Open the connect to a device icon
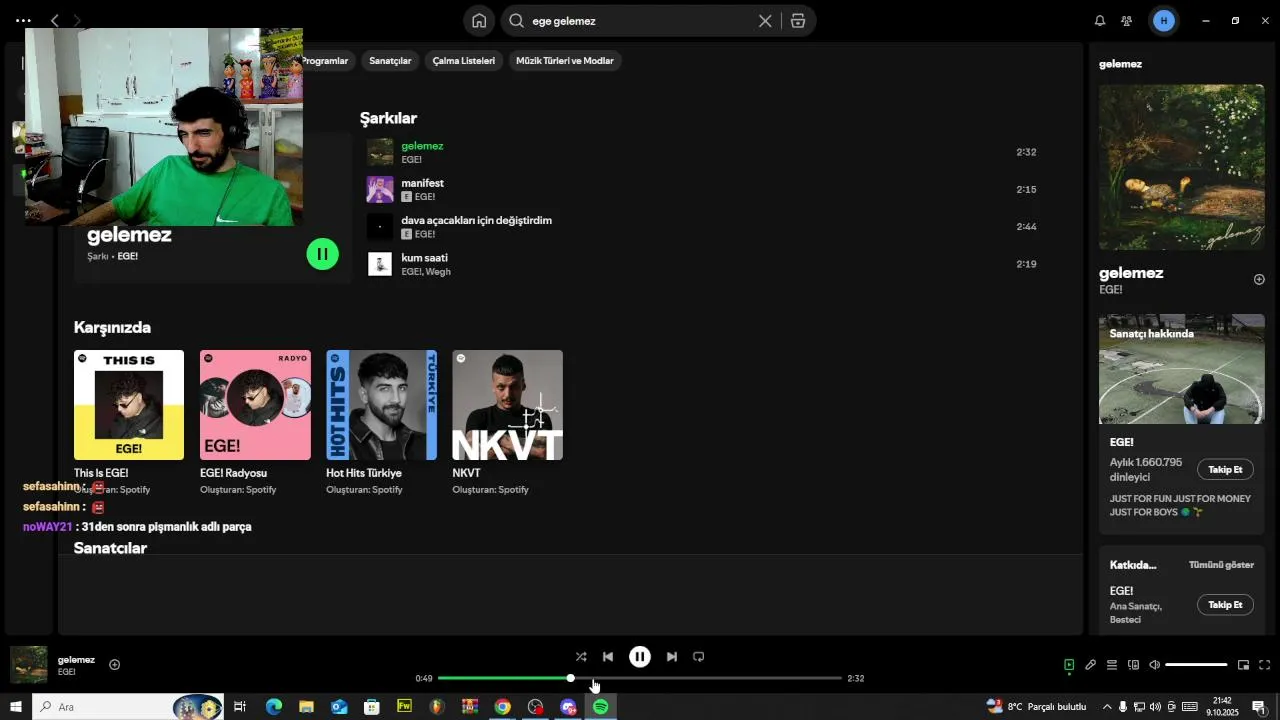1280x720 pixels. pyautogui.click(x=1133, y=665)
